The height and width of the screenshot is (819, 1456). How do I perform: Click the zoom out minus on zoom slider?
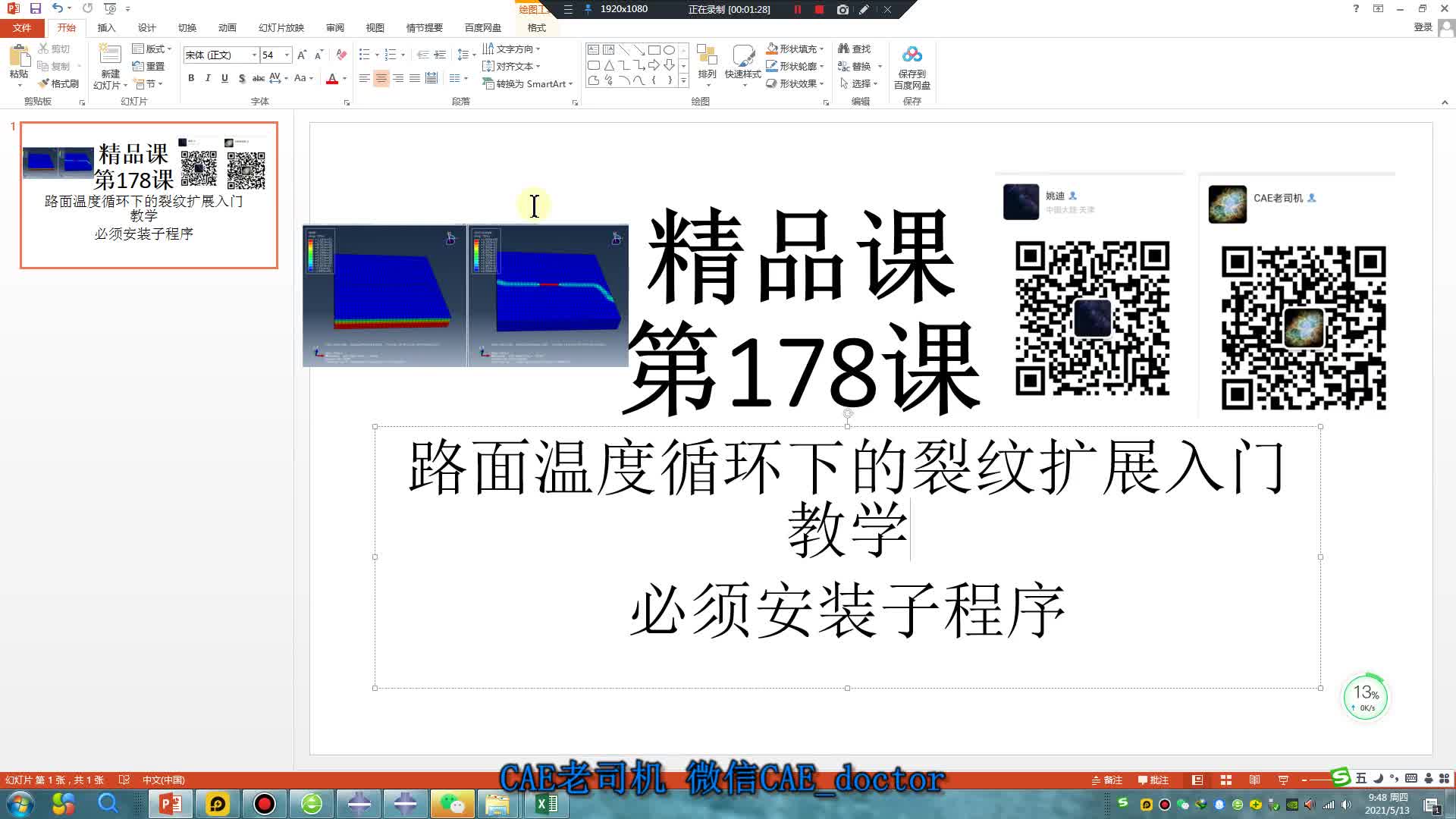coord(1304,780)
